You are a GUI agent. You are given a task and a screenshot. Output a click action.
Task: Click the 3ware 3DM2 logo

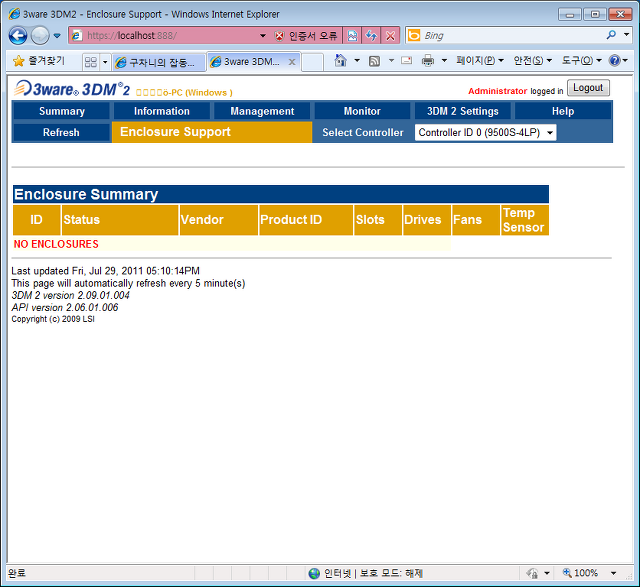72,89
